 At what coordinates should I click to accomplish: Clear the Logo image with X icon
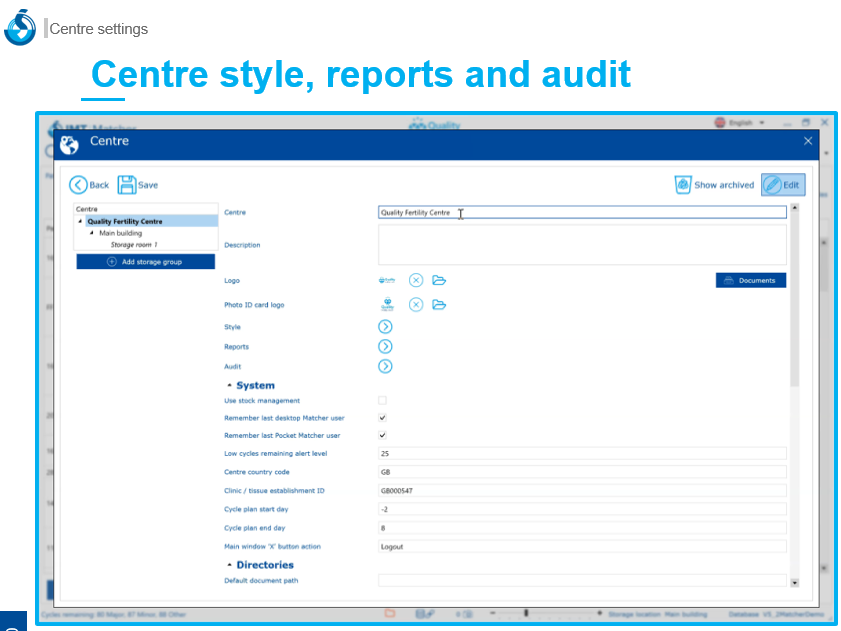[x=416, y=280]
